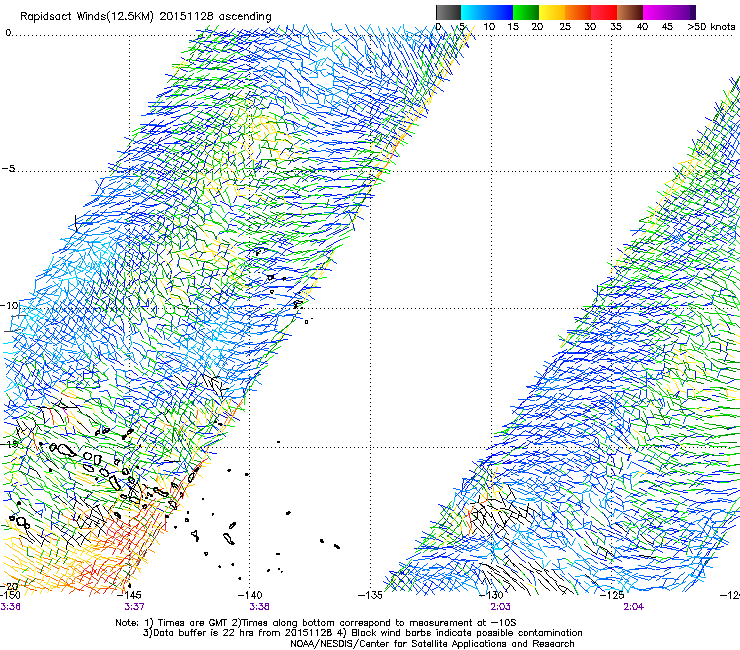Click the "35" label under the color bar

616,27
